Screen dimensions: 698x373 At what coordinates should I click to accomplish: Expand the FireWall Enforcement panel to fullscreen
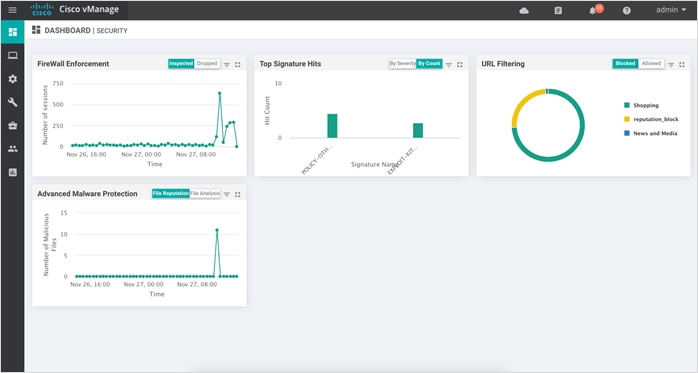(x=238, y=65)
